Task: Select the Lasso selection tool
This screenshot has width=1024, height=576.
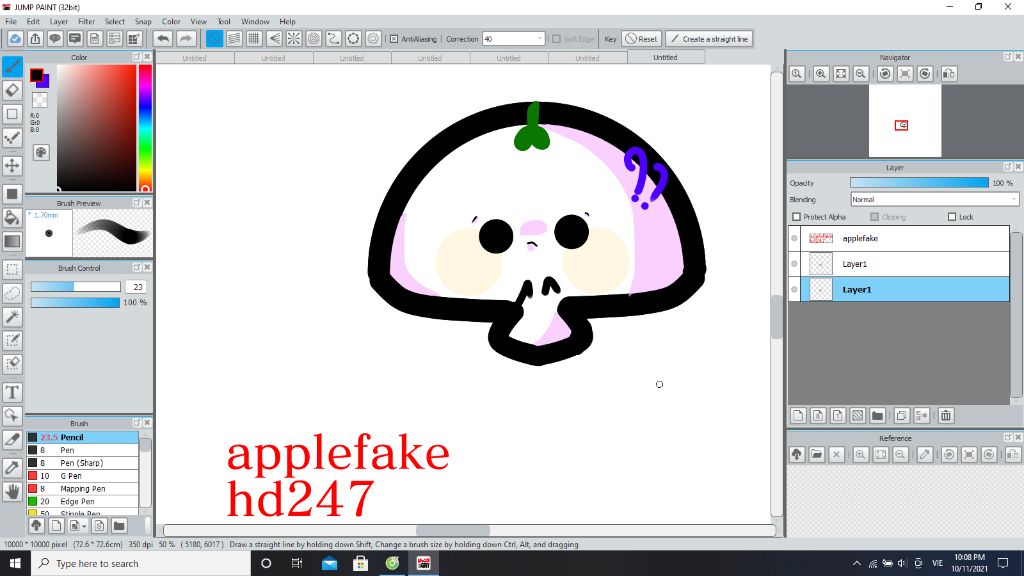Action: (12, 293)
